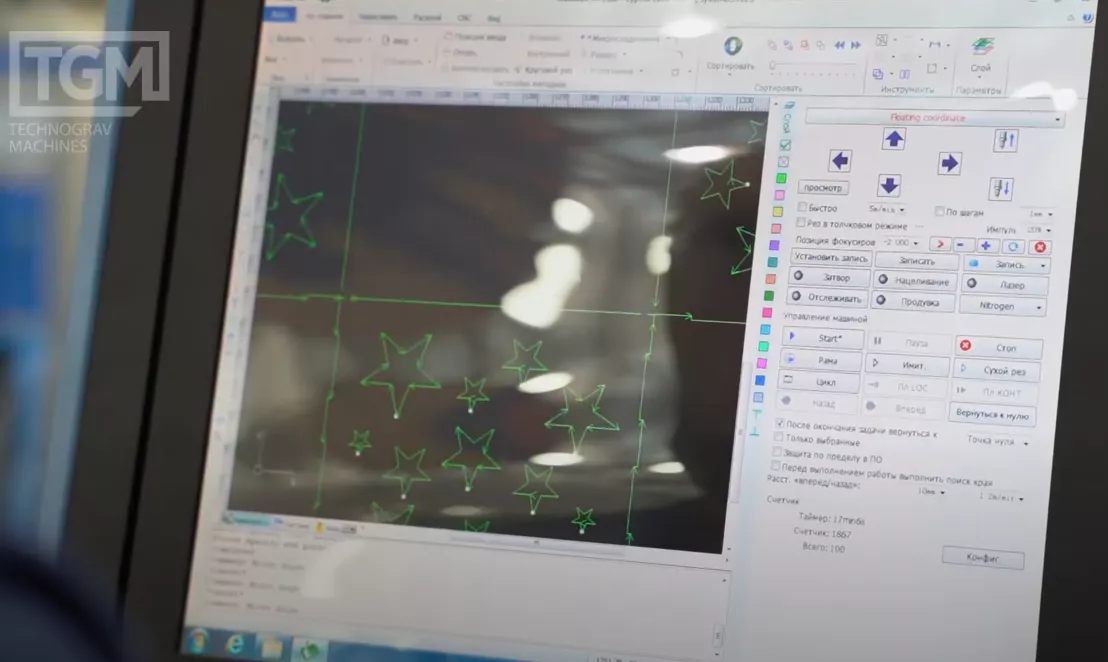This screenshot has height=662, width=1108.
Task: Check the Только выбранные option
Action: tap(779, 438)
